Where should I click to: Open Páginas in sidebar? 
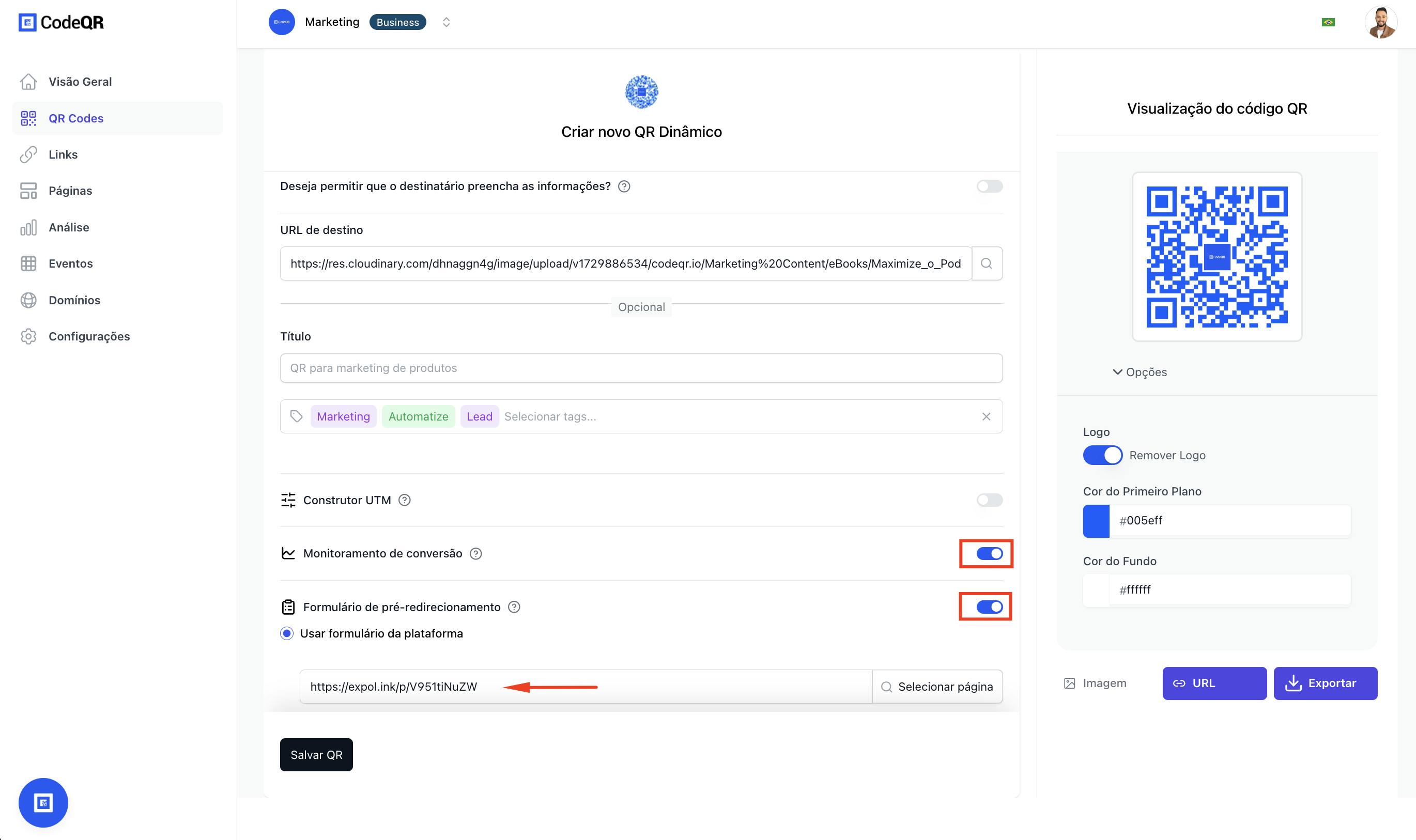tap(117, 191)
